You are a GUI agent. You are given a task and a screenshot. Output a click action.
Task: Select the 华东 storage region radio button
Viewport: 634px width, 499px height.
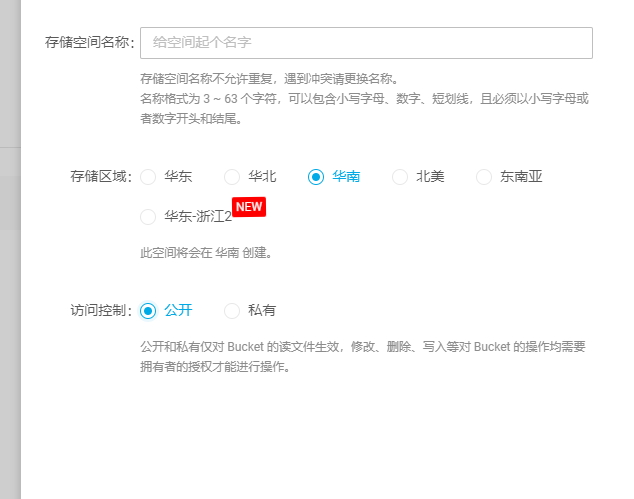pos(148,177)
